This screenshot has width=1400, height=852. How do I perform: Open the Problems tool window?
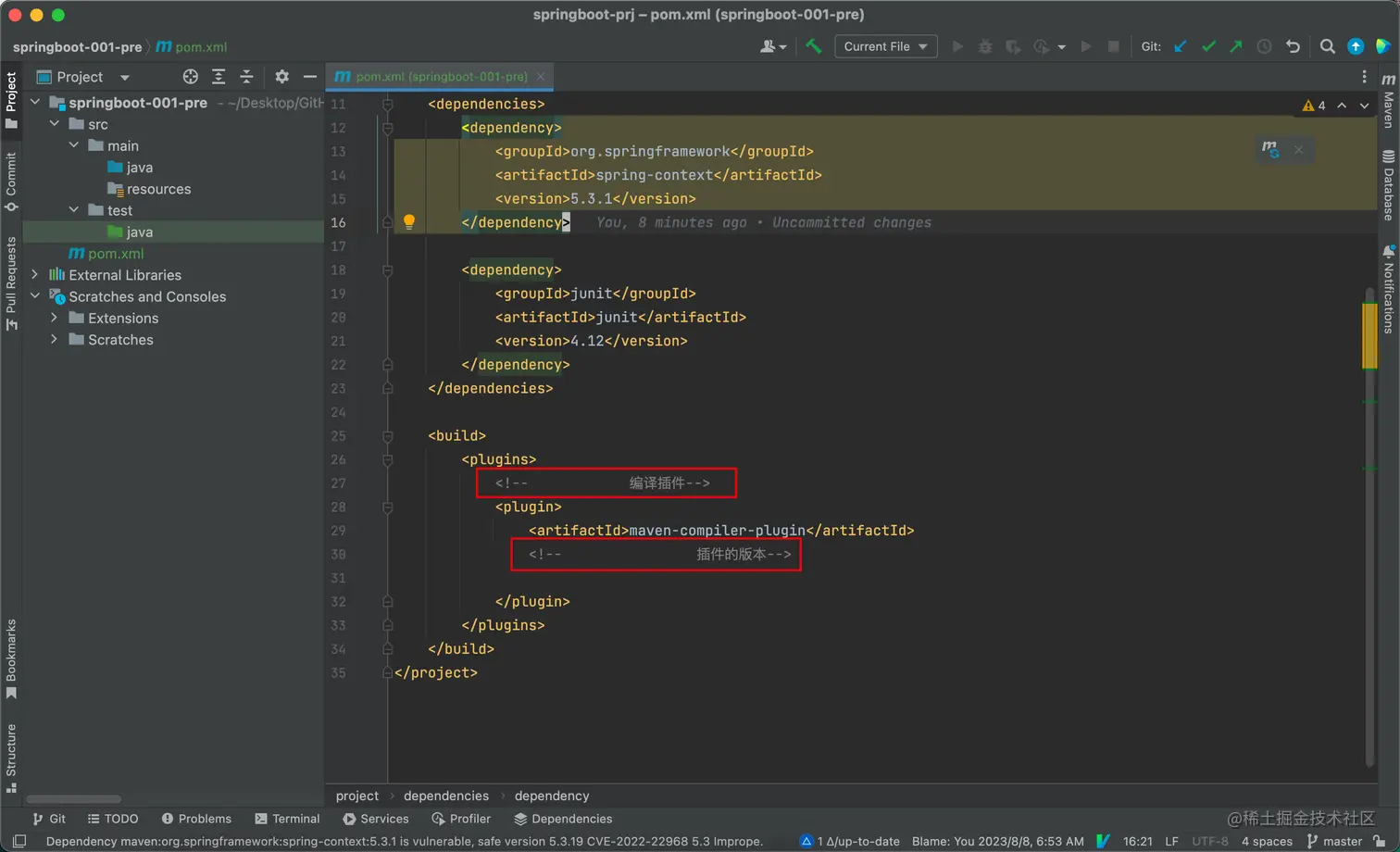point(196,819)
